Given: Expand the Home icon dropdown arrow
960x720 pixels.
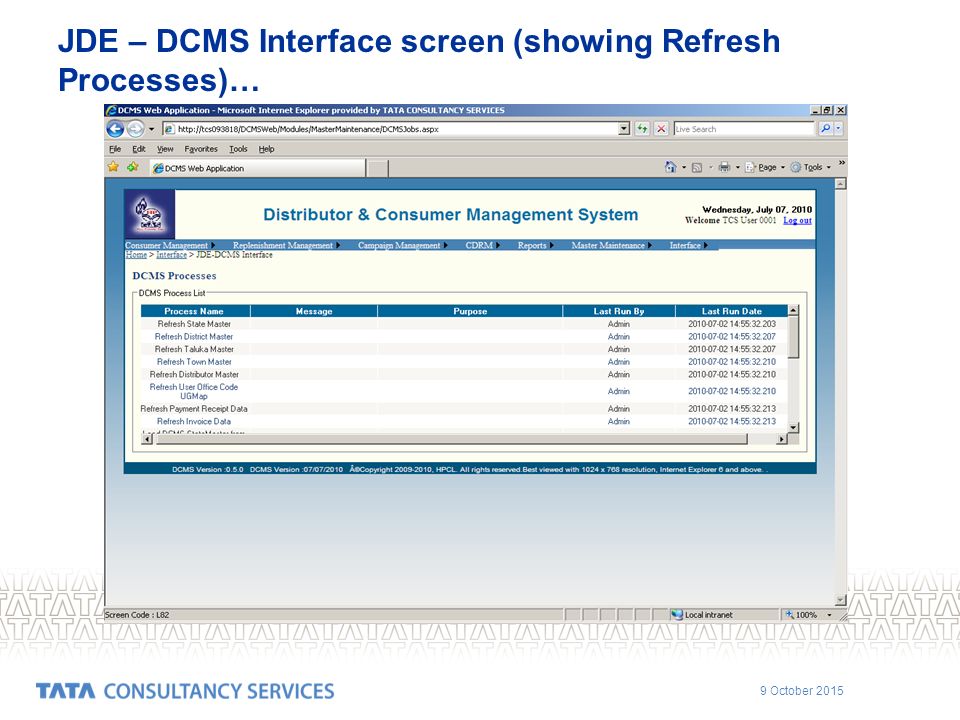Looking at the screenshot, I should pyautogui.click(x=684, y=167).
